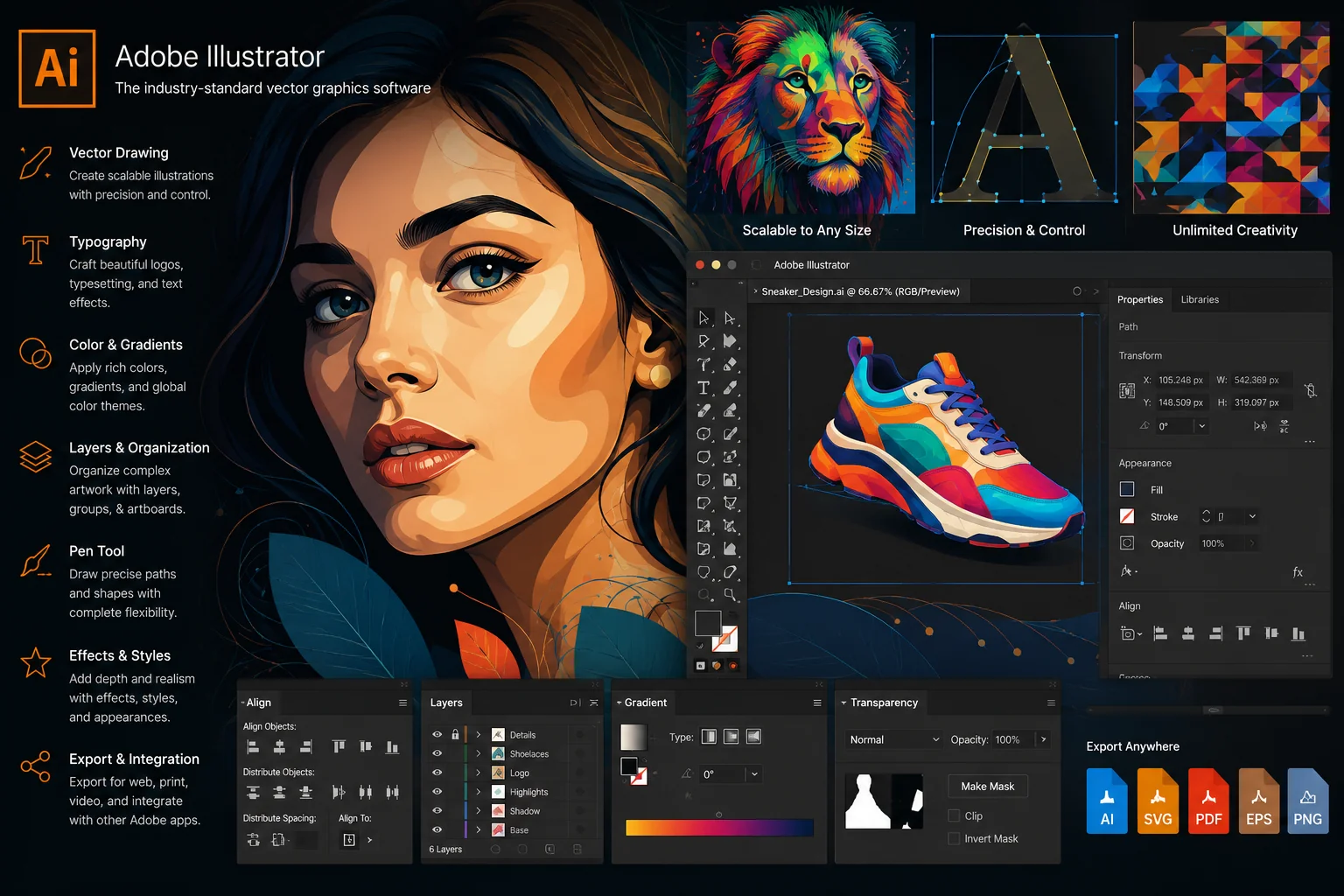Expand the Shoelaces layer

[479, 753]
